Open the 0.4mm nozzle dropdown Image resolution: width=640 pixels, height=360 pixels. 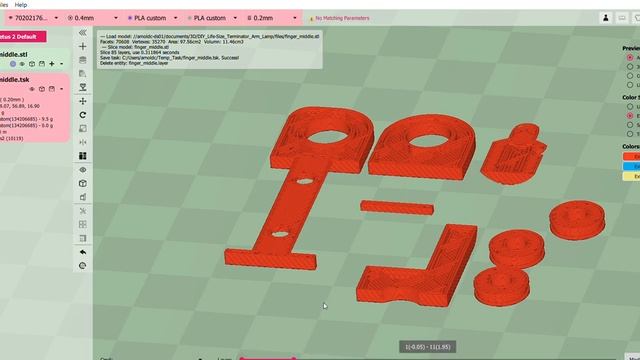coord(93,18)
